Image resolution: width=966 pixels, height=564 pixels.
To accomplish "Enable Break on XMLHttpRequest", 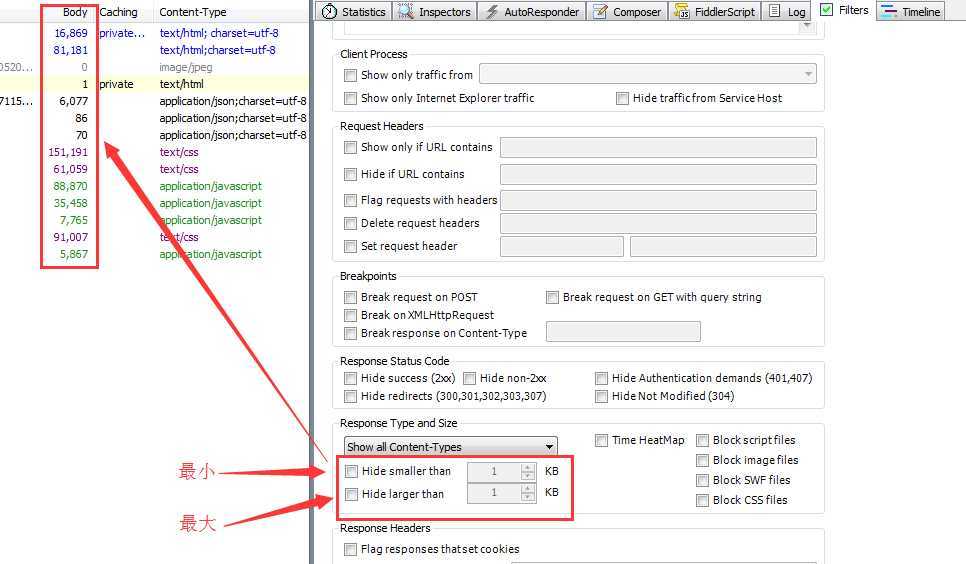I will click(x=351, y=316).
